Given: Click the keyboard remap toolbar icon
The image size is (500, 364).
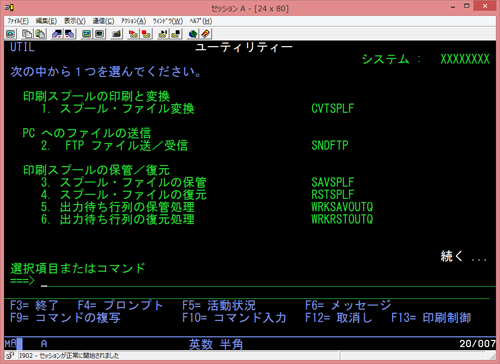Looking at the screenshot, I should [116, 34].
